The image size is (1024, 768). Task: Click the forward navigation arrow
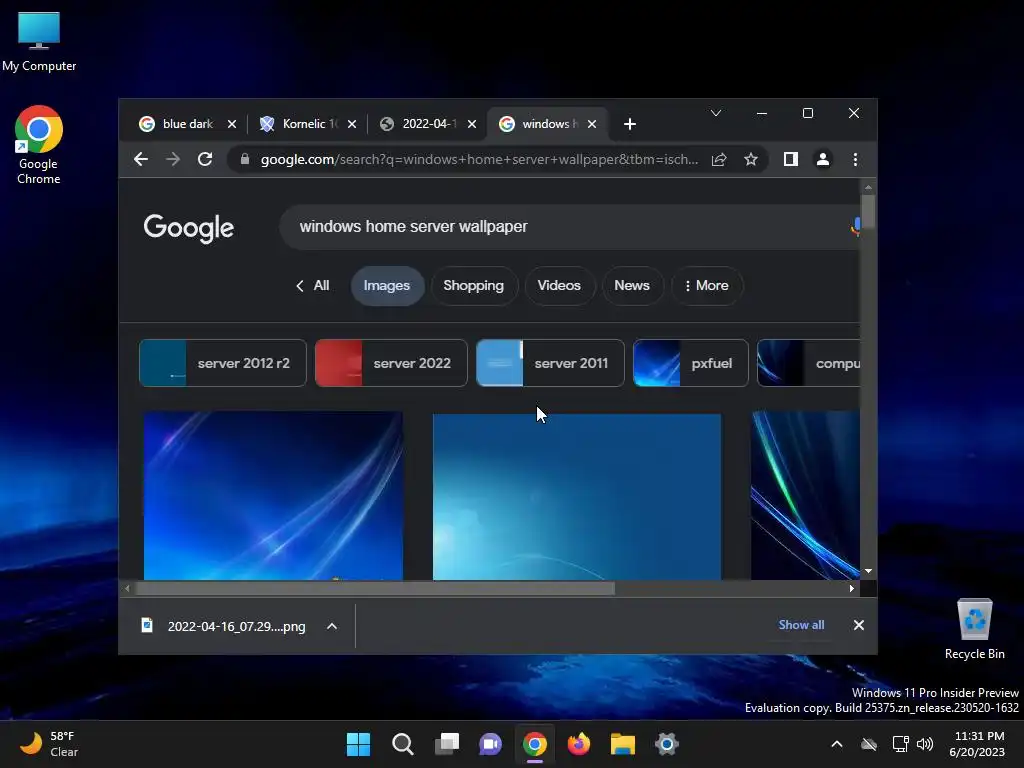[173, 159]
